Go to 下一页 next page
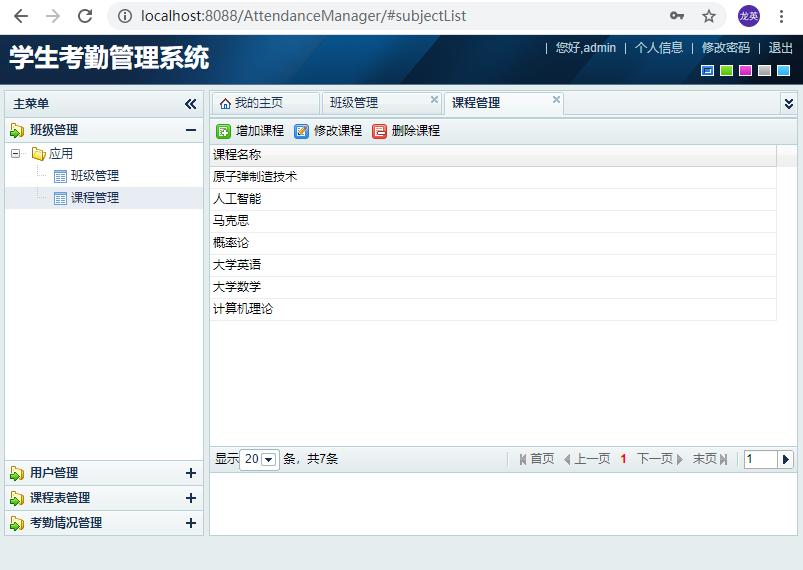 coord(660,459)
